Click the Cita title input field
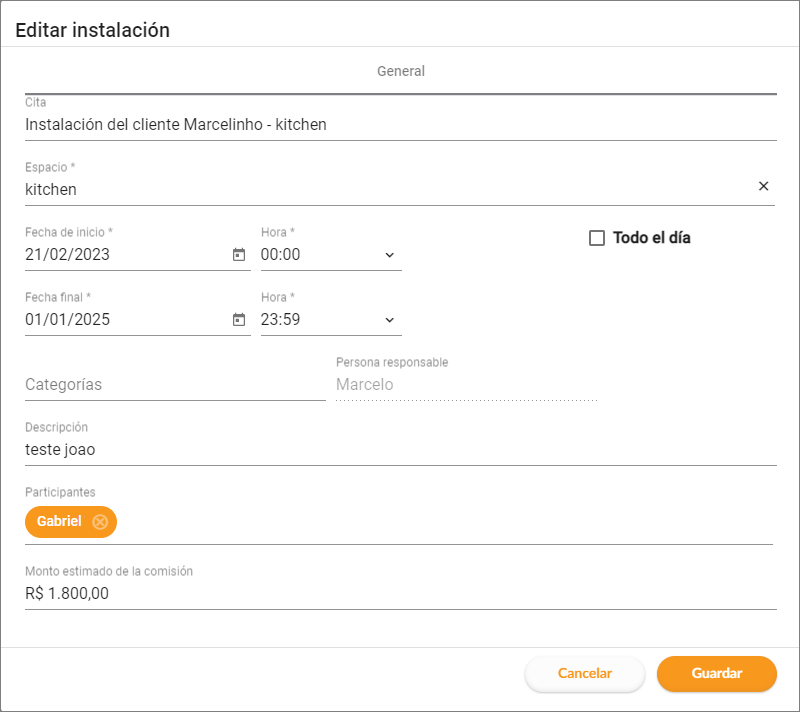800x712 pixels. (400, 125)
